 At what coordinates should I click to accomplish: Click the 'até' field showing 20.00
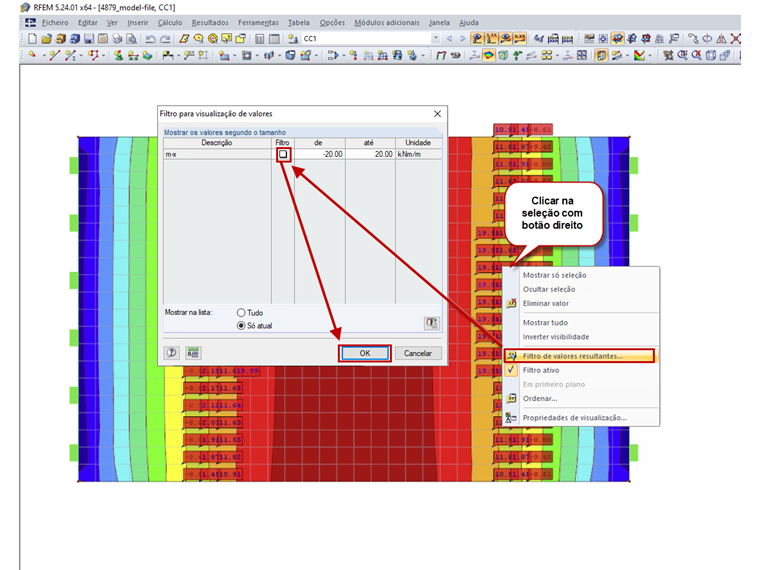pyautogui.click(x=370, y=154)
